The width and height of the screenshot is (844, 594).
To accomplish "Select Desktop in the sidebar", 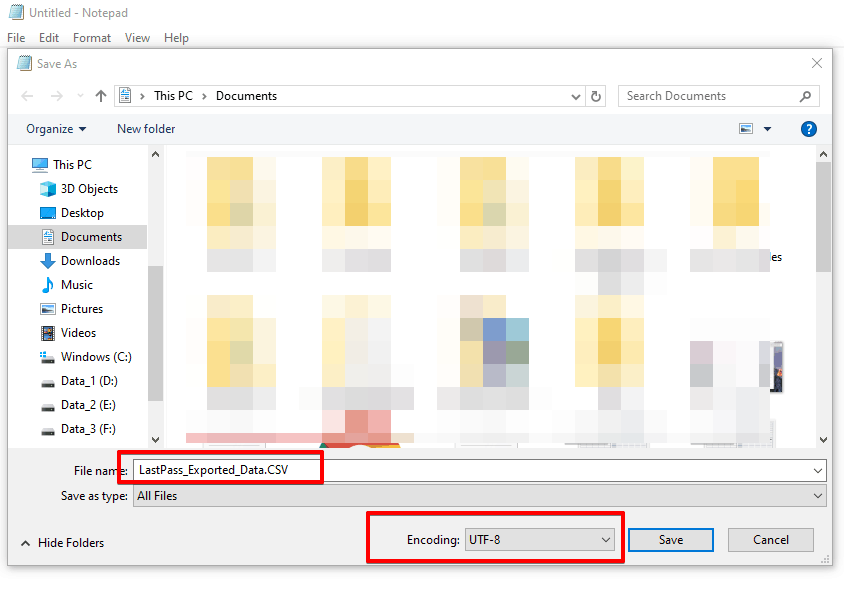I will coord(72,213).
